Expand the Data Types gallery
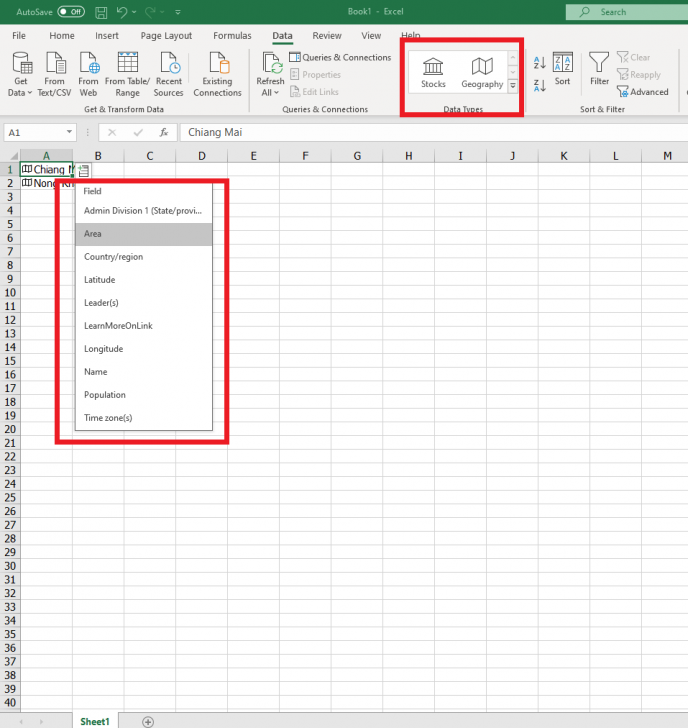 pyautogui.click(x=513, y=85)
